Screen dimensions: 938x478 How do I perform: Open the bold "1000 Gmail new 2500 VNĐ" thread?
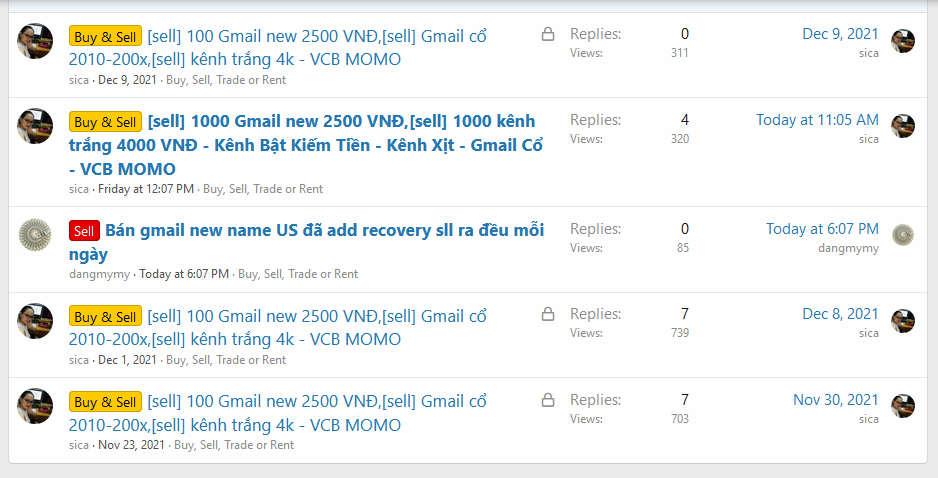[x=341, y=121]
